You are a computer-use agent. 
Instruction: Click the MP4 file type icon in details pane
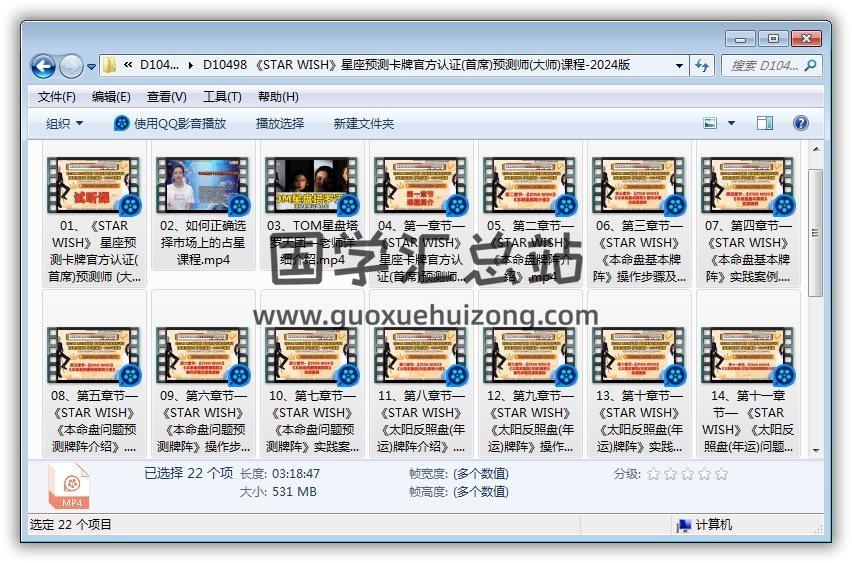point(69,486)
